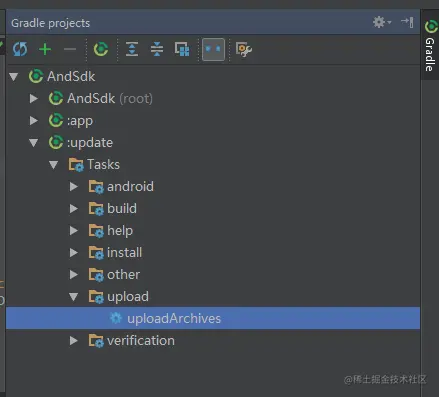
Task: Open gear options menu in header
Action: point(382,22)
